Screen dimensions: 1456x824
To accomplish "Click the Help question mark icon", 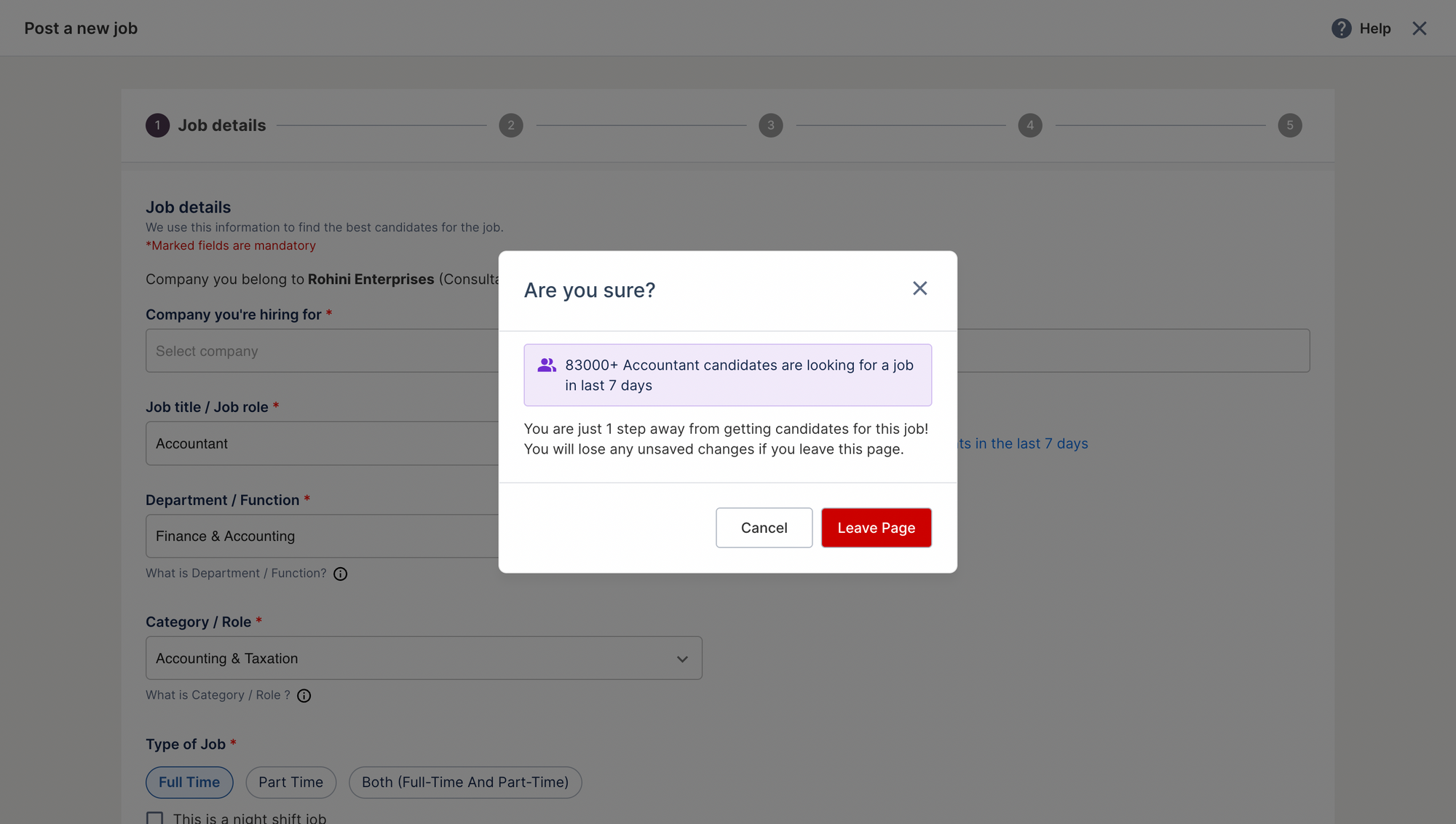I will coord(1341,28).
